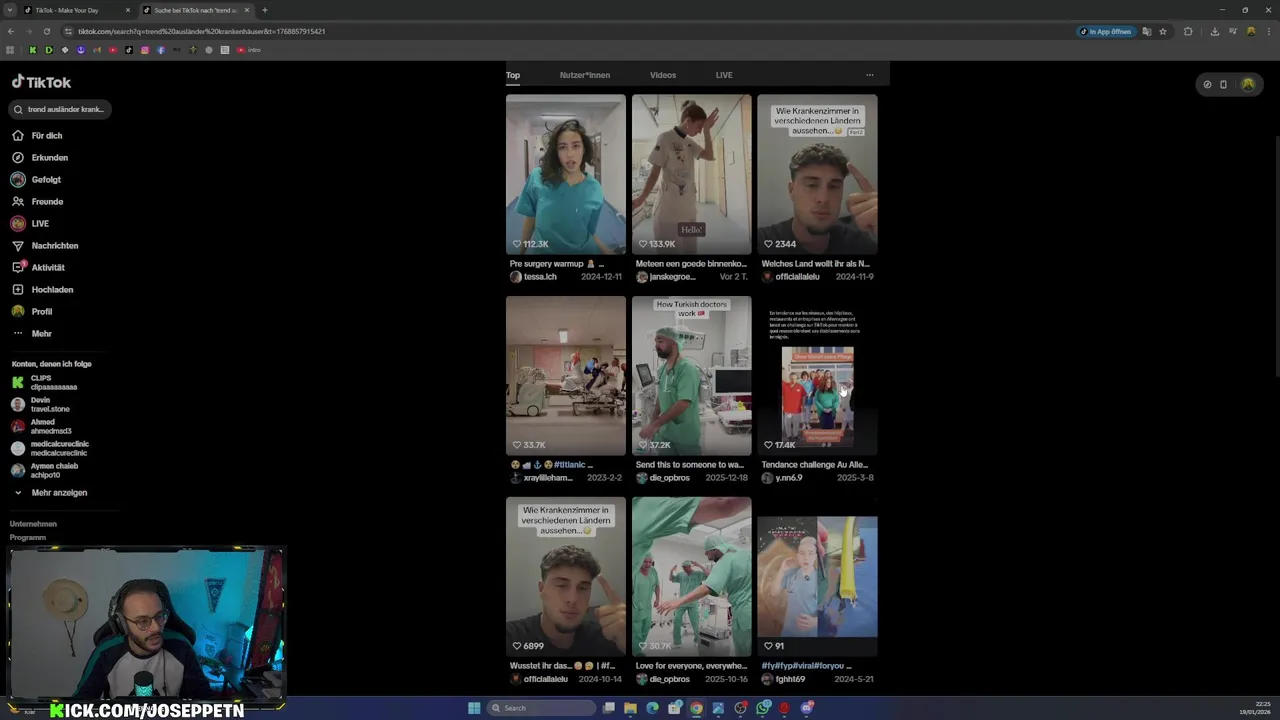Image resolution: width=1280 pixels, height=720 pixels.
Task: Open the LIVE sidebar entry
Action: click(30, 223)
